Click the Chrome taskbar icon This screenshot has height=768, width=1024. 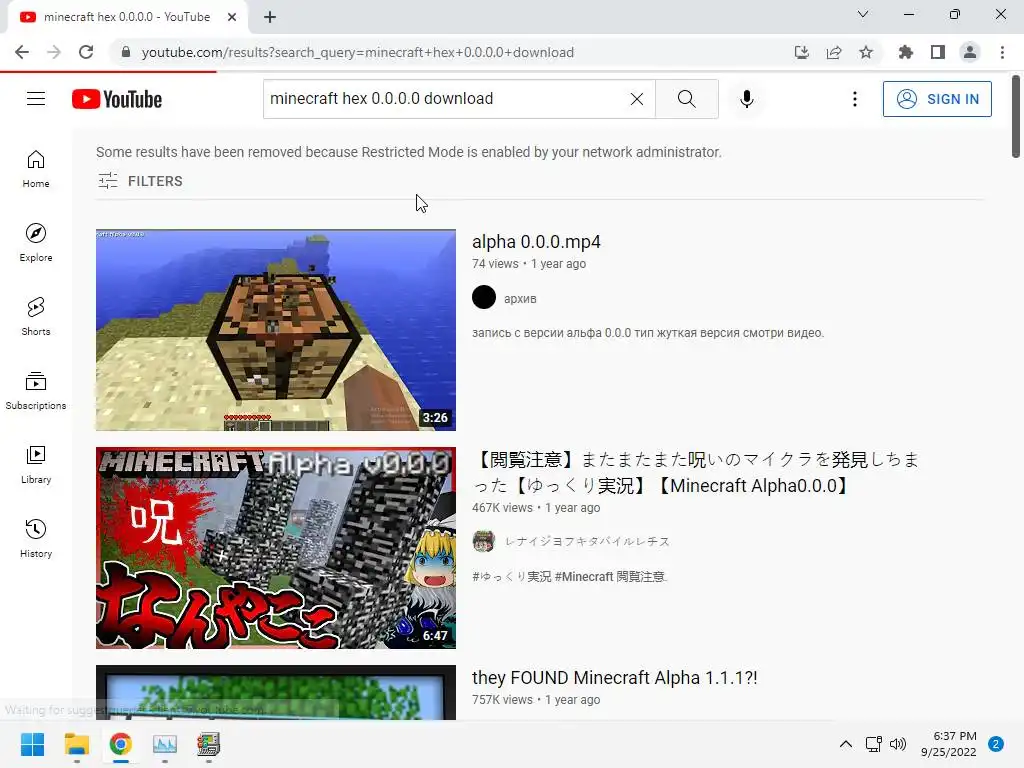[121, 744]
